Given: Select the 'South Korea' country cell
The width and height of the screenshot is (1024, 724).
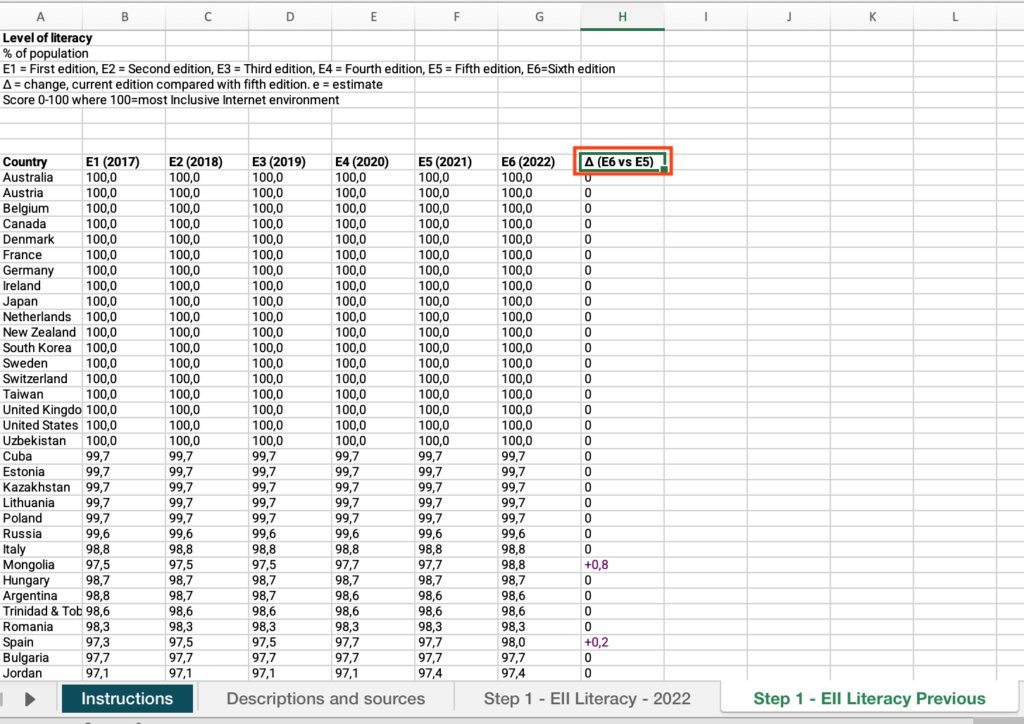Looking at the screenshot, I should coord(41,348).
